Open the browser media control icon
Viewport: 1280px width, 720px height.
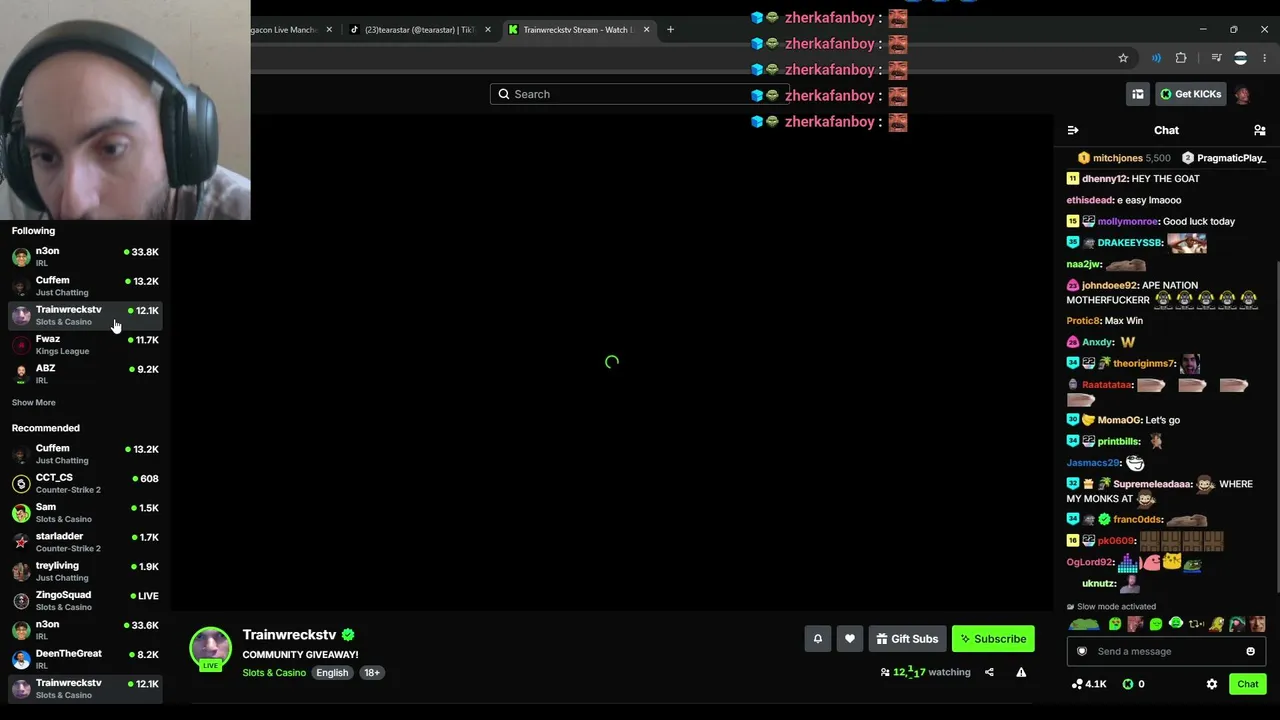click(x=1217, y=58)
